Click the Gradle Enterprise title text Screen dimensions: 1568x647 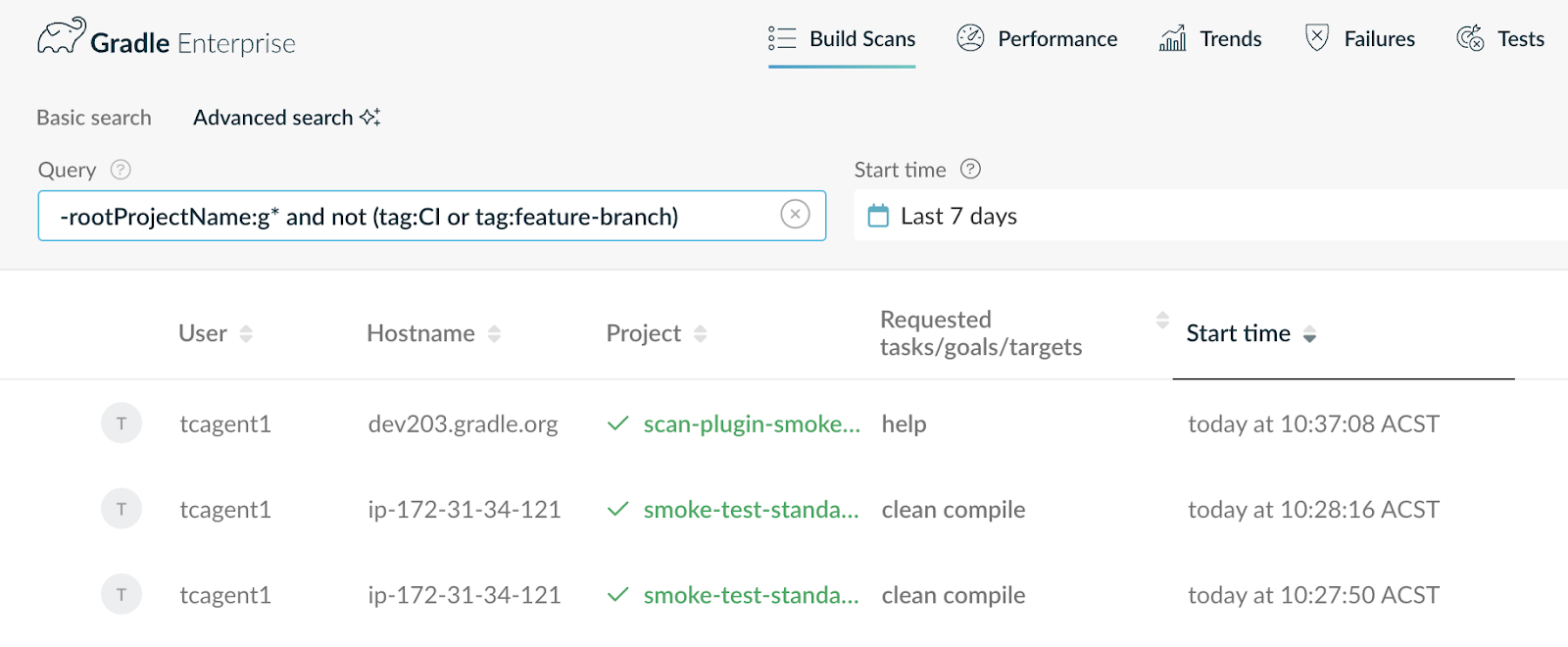193,43
